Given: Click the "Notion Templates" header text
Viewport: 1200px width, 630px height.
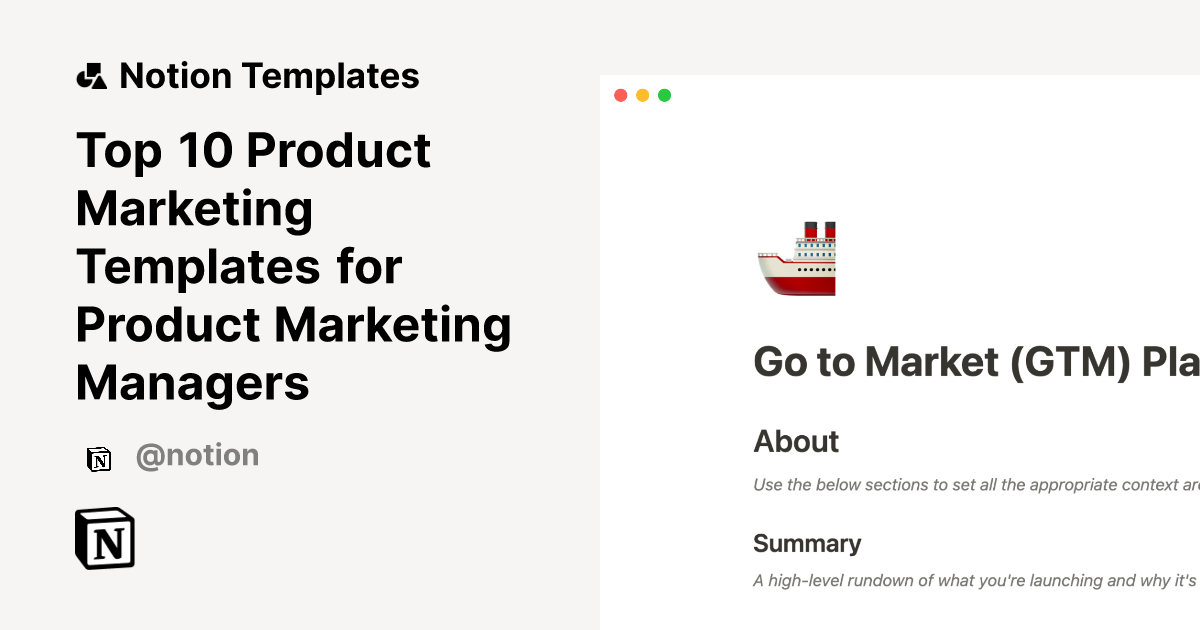Looking at the screenshot, I should [x=269, y=76].
